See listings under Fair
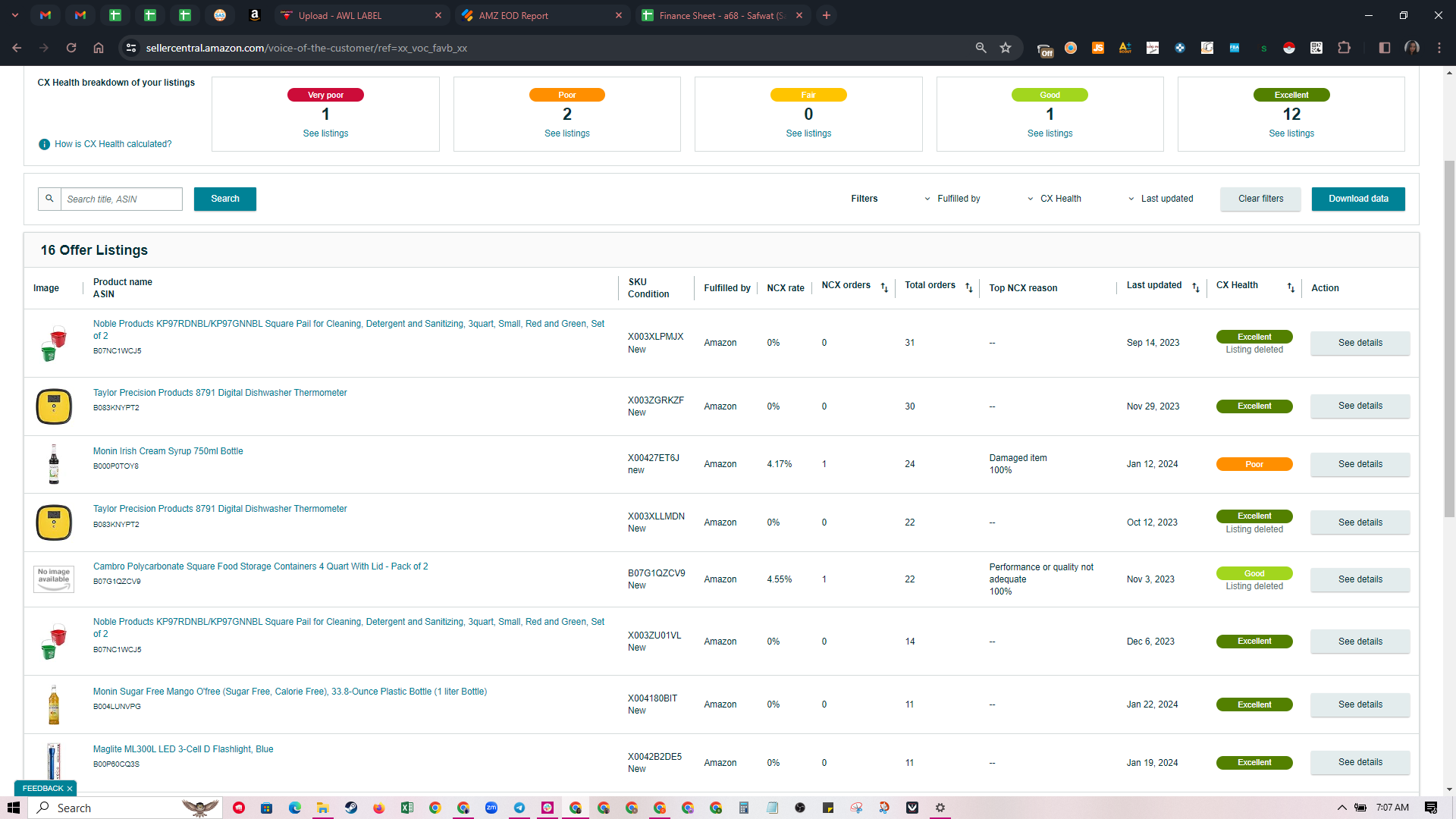The image size is (1456, 819). [x=808, y=133]
